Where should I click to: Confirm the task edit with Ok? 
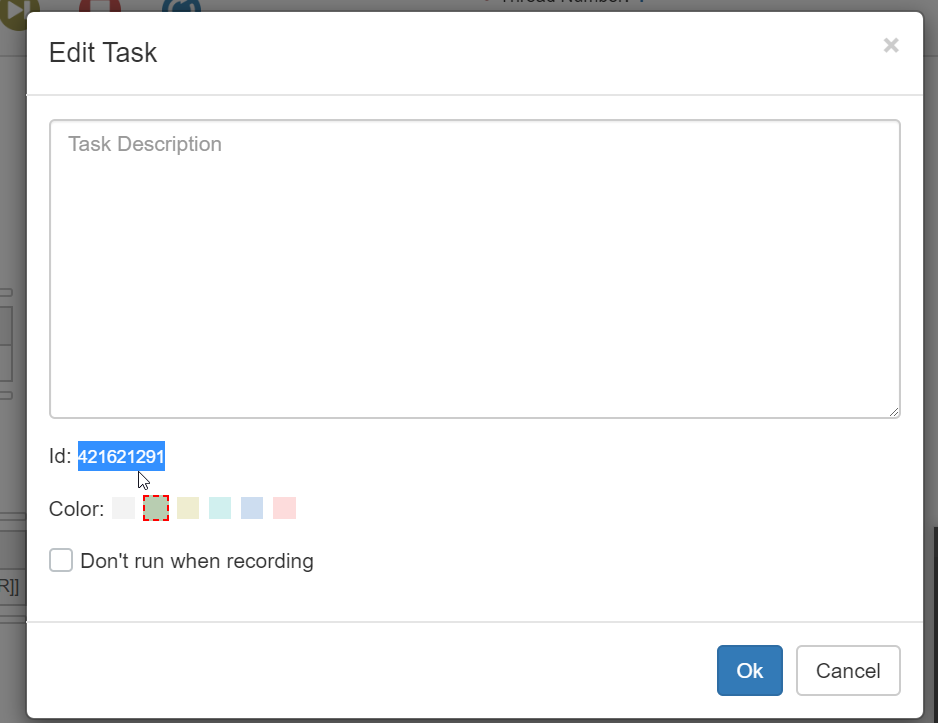click(749, 671)
